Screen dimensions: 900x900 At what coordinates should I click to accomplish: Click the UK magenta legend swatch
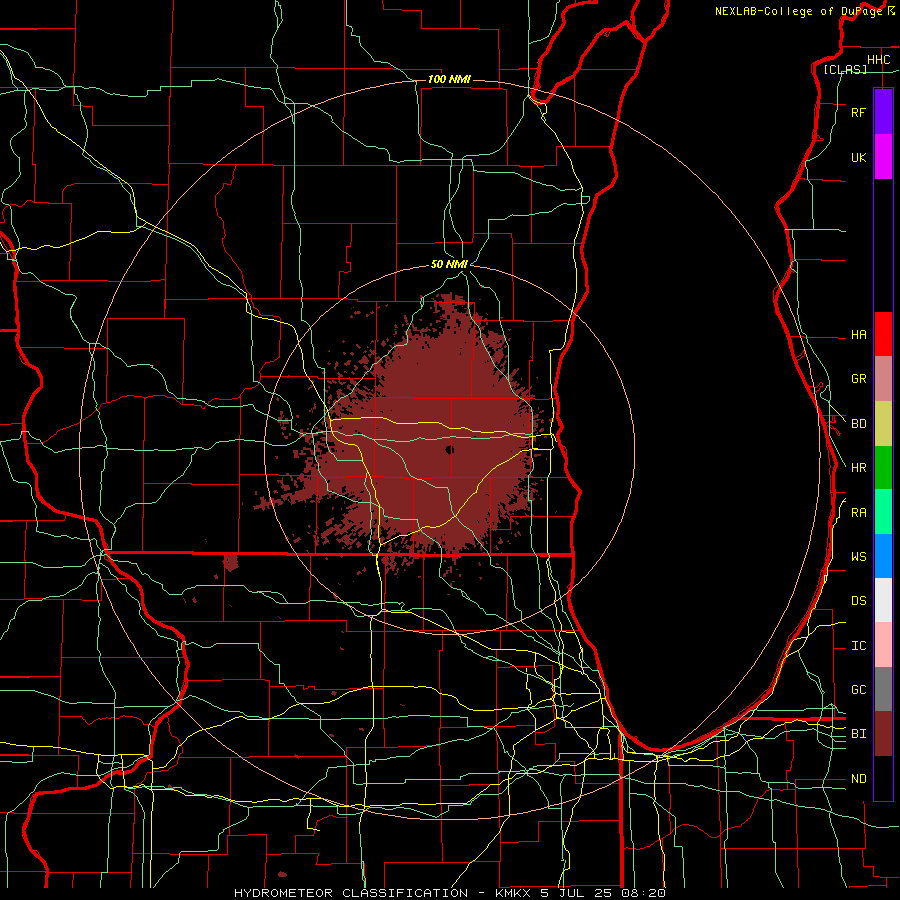(883, 157)
